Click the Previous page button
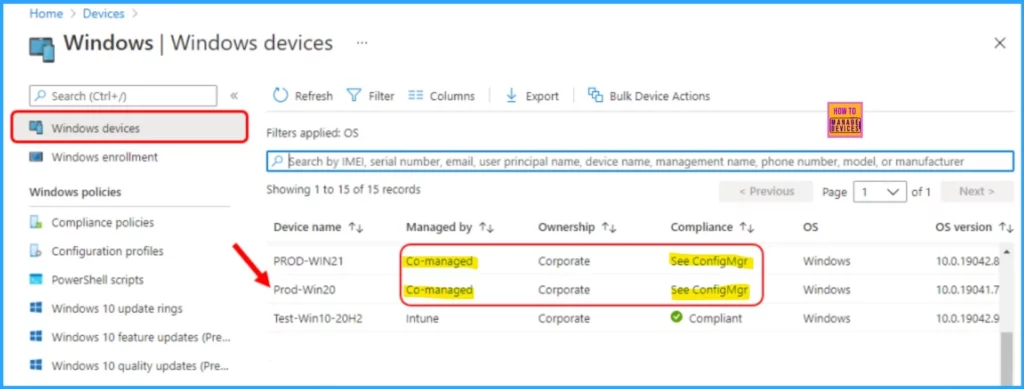Screen dimensions: 1024x389 point(766,191)
